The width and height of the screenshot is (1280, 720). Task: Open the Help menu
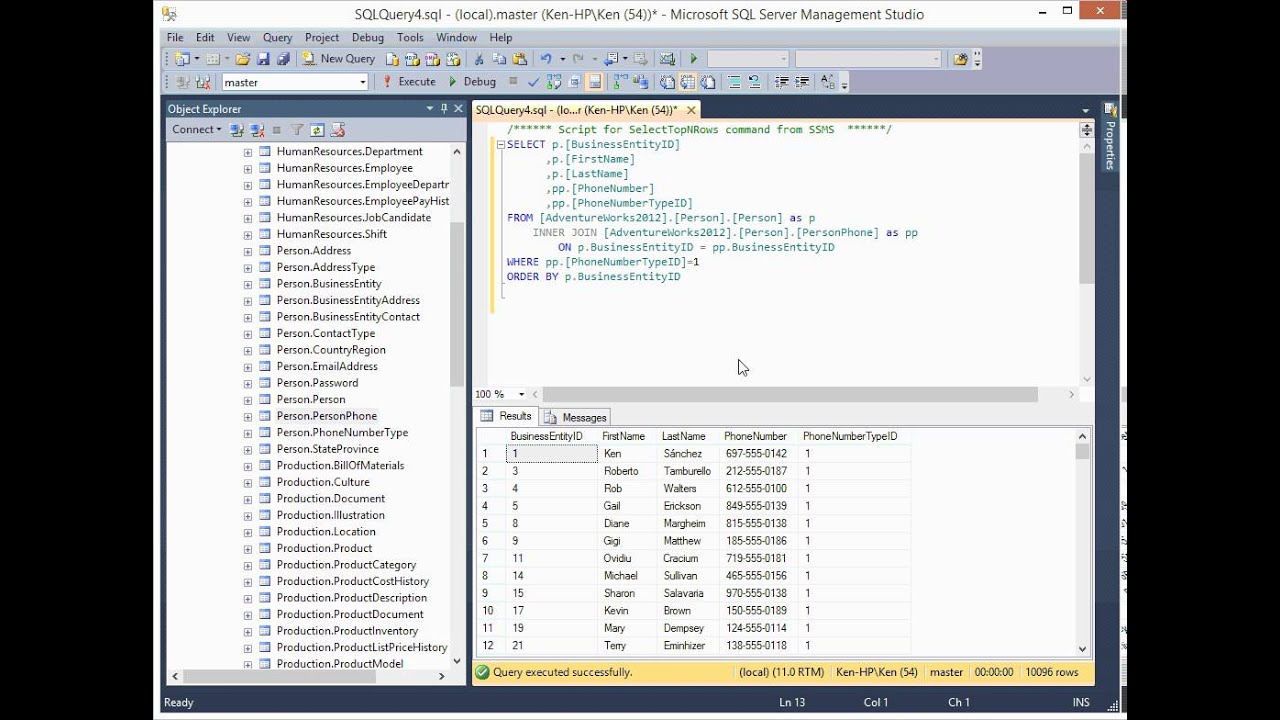pyautogui.click(x=501, y=37)
